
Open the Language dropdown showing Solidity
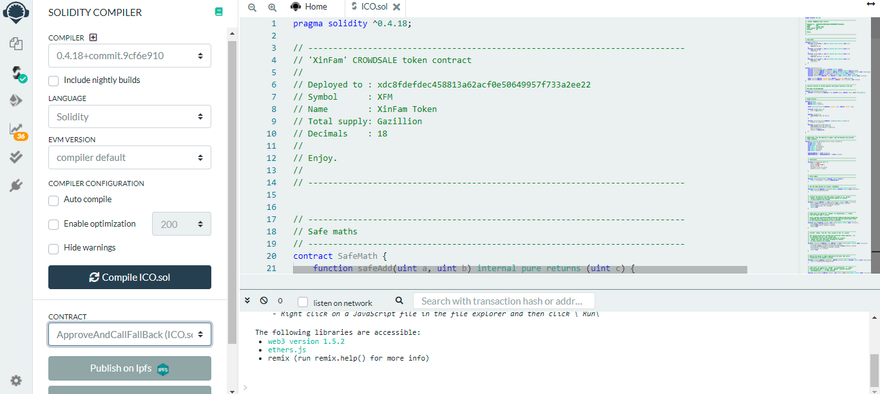pyautogui.click(x=130, y=117)
